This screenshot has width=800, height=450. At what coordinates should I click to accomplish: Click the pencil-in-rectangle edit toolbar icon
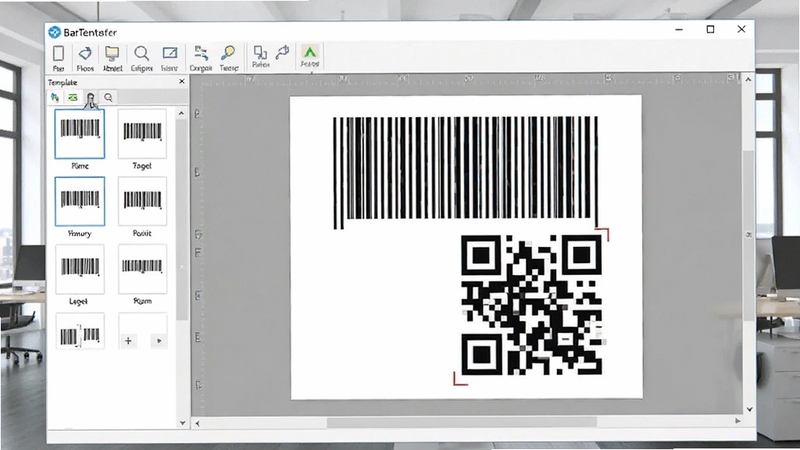pyautogui.click(x=169, y=53)
